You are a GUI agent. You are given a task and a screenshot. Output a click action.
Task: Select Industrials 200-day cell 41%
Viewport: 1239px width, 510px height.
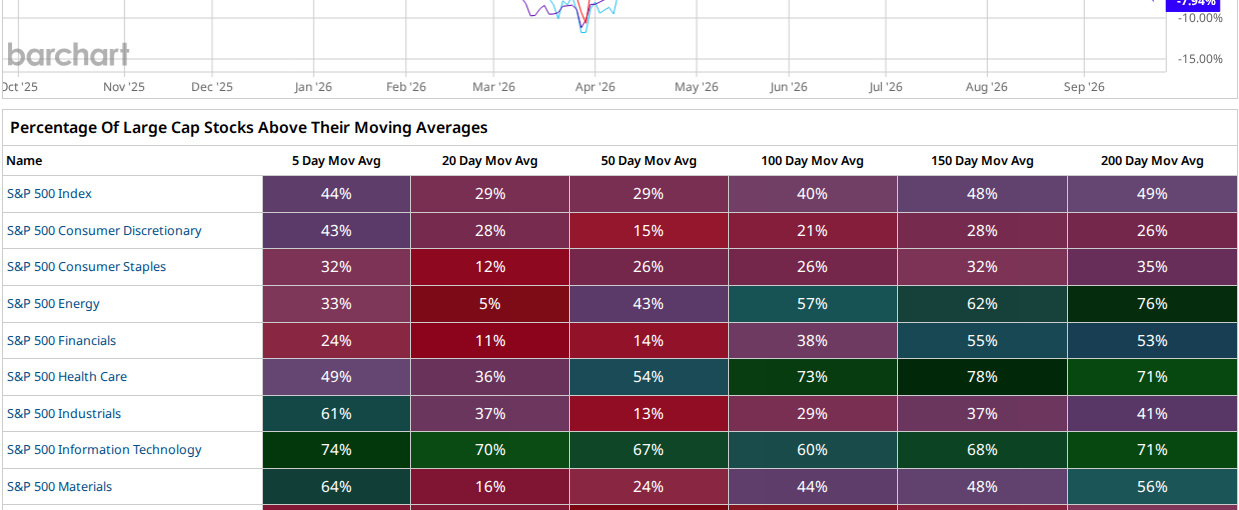click(x=1152, y=414)
